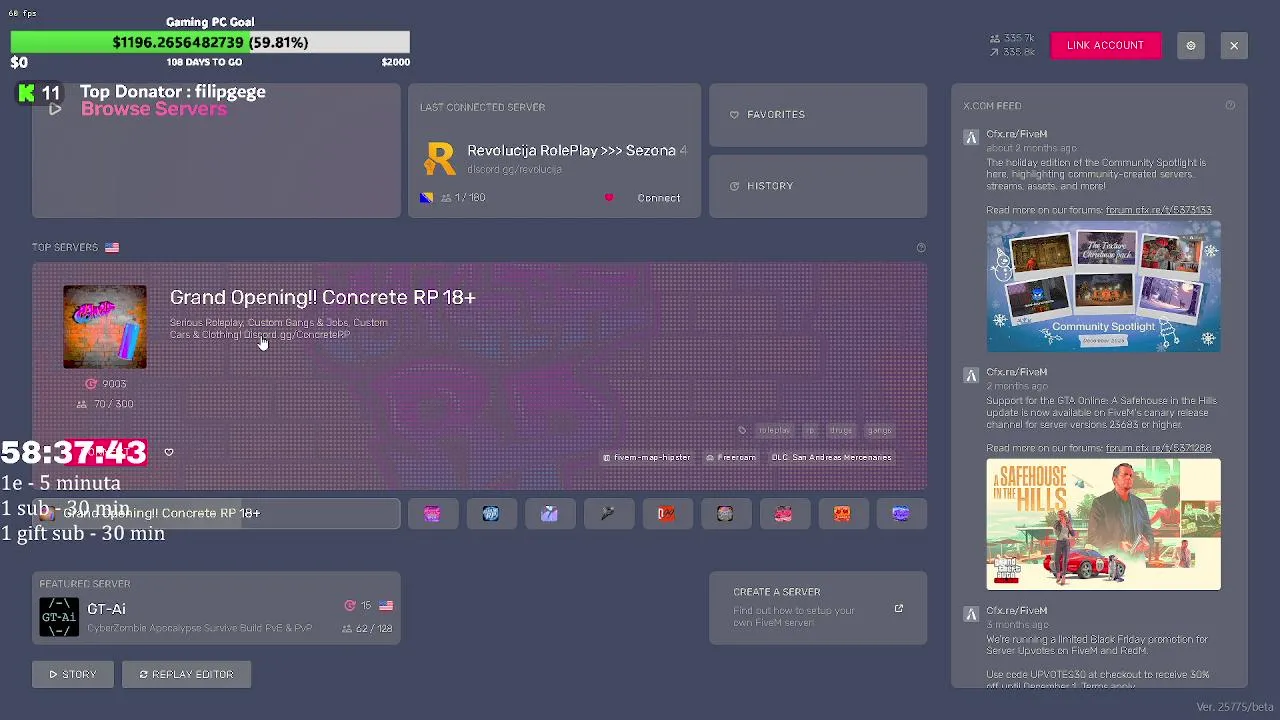The image size is (1280, 720).
Task: Close the launcher with the X button
Action: (1234, 45)
